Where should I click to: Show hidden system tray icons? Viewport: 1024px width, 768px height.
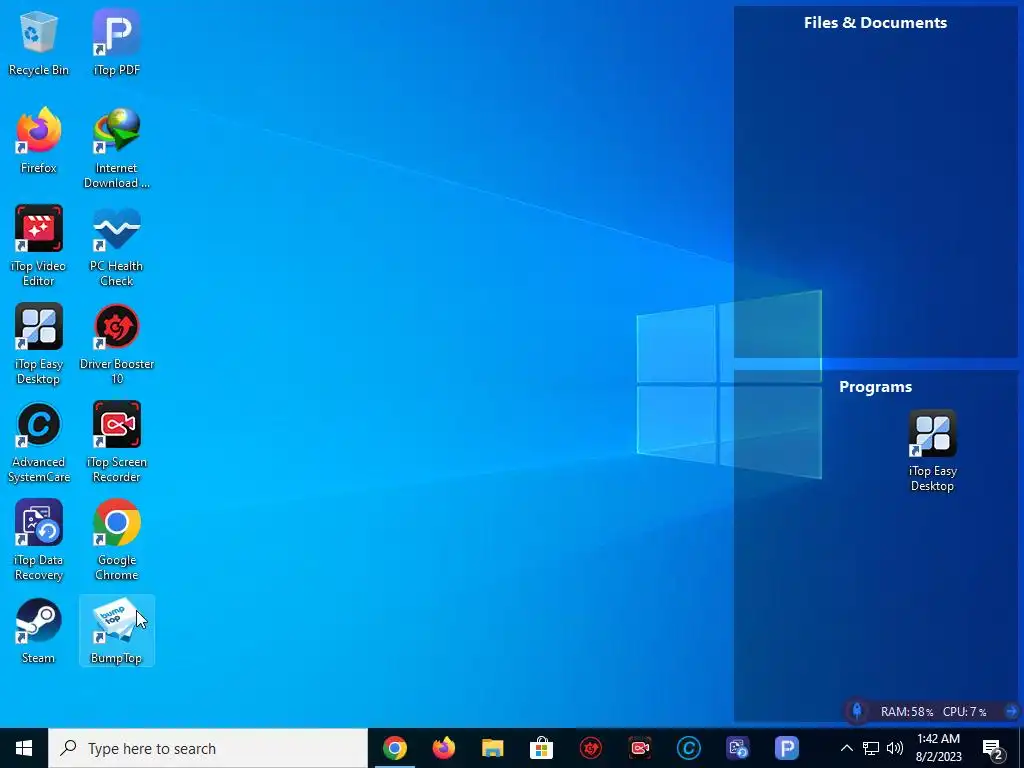click(x=846, y=748)
